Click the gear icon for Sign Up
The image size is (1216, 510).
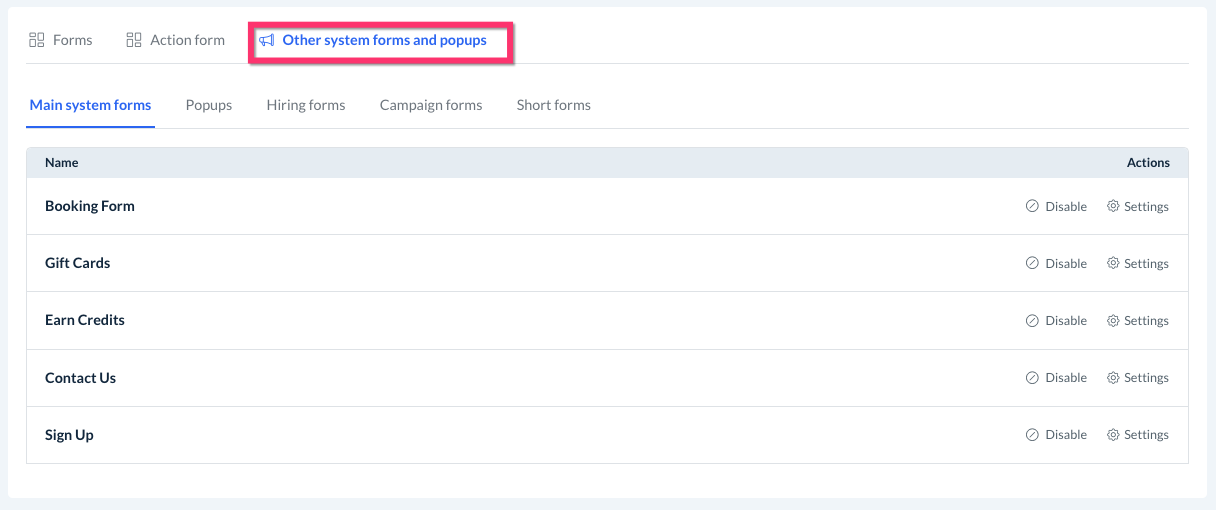(x=1113, y=434)
